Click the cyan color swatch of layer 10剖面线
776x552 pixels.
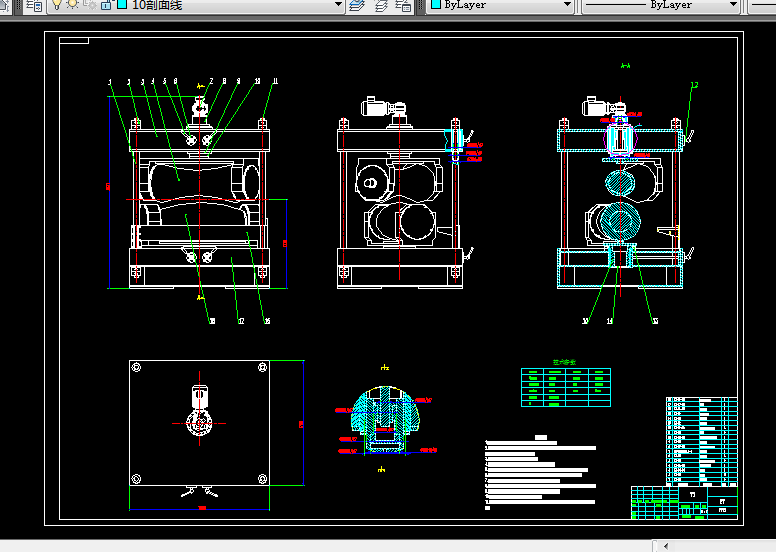(122, 4)
